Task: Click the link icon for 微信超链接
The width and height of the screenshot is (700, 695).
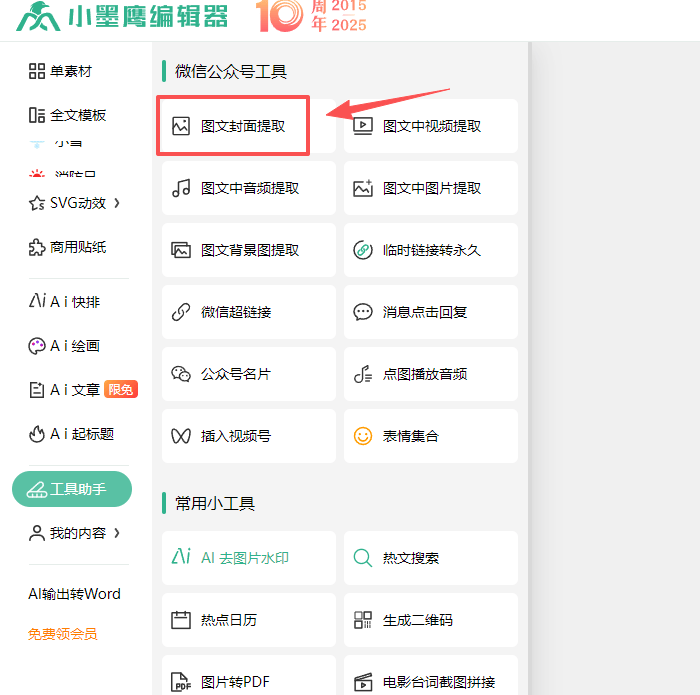Action: tap(181, 312)
